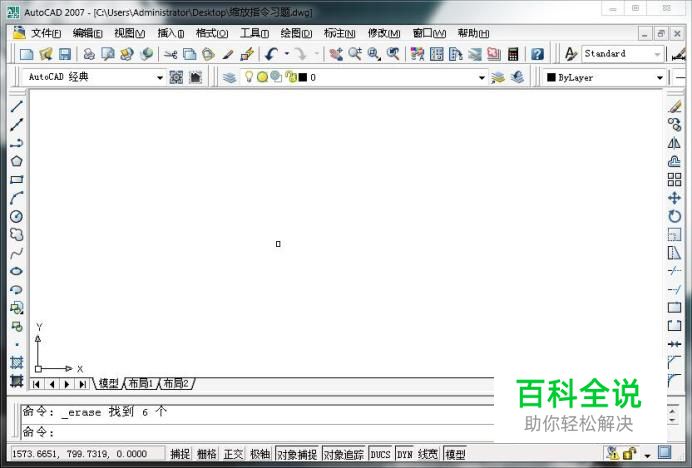Open the 修改(M) menu
The image size is (692, 468).
click(x=384, y=33)
